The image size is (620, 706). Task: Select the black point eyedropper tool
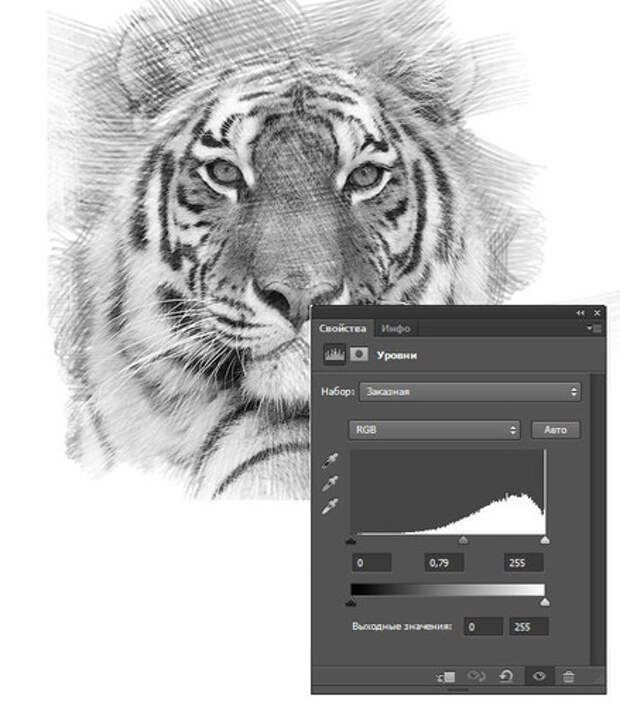330,461
